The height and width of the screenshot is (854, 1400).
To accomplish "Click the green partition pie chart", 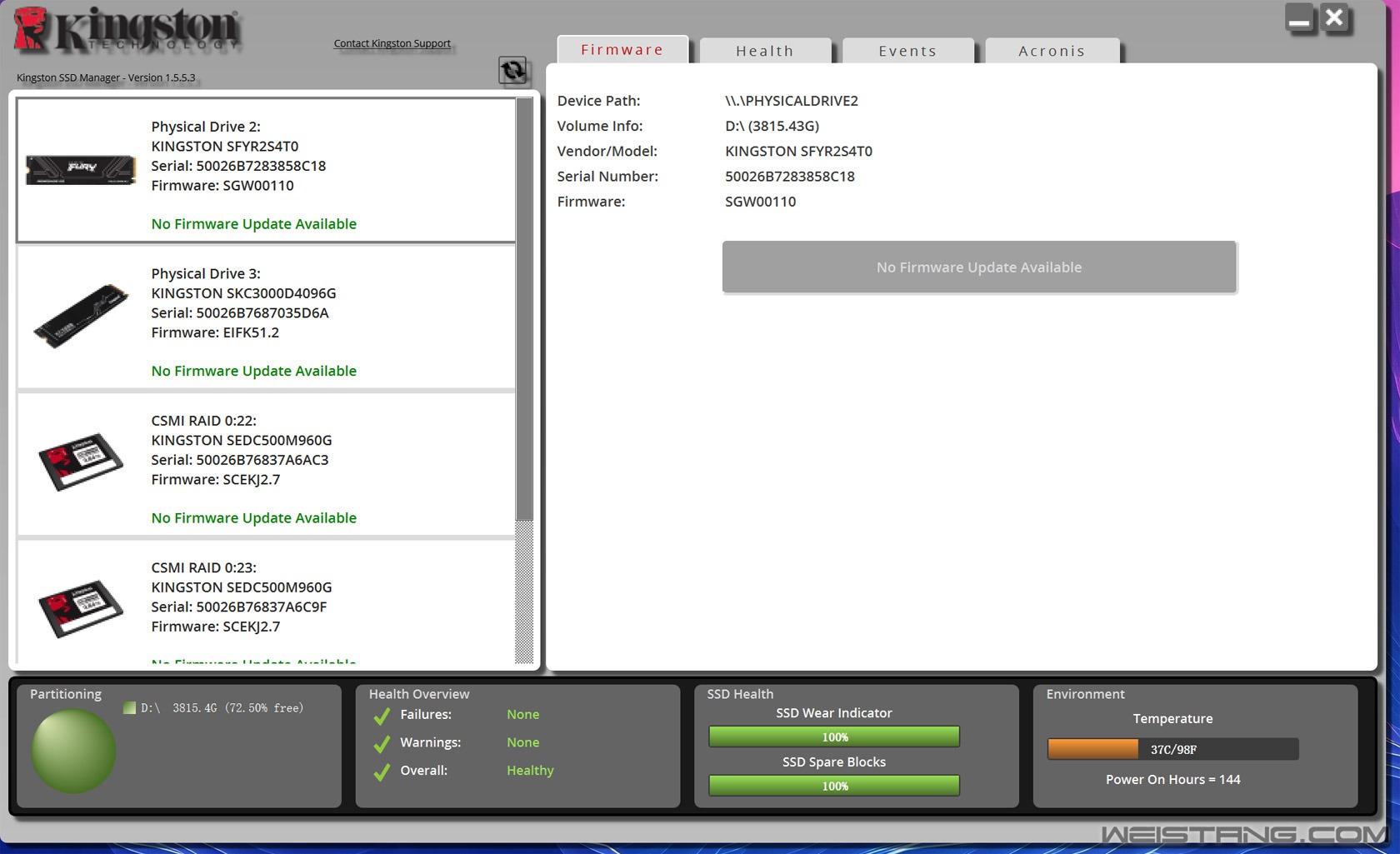I will coord(73,751).
